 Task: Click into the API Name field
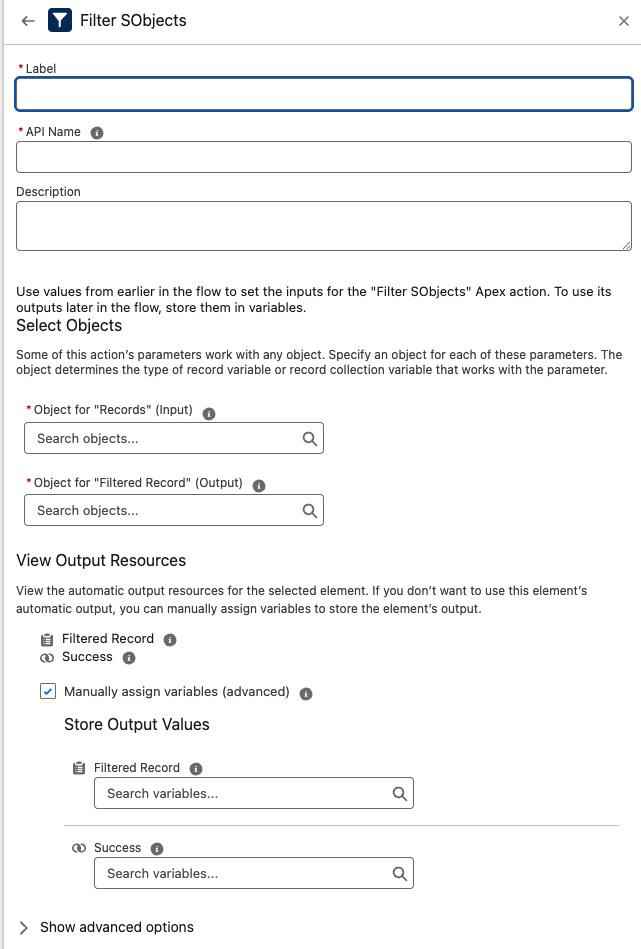click(324, 157)
